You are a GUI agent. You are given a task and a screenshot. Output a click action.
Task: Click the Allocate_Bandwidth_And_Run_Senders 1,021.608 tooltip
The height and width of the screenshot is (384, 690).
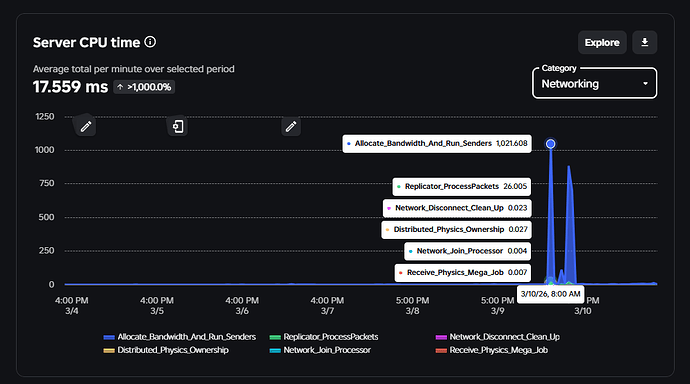pyautogui.click(x=437, y=143)
